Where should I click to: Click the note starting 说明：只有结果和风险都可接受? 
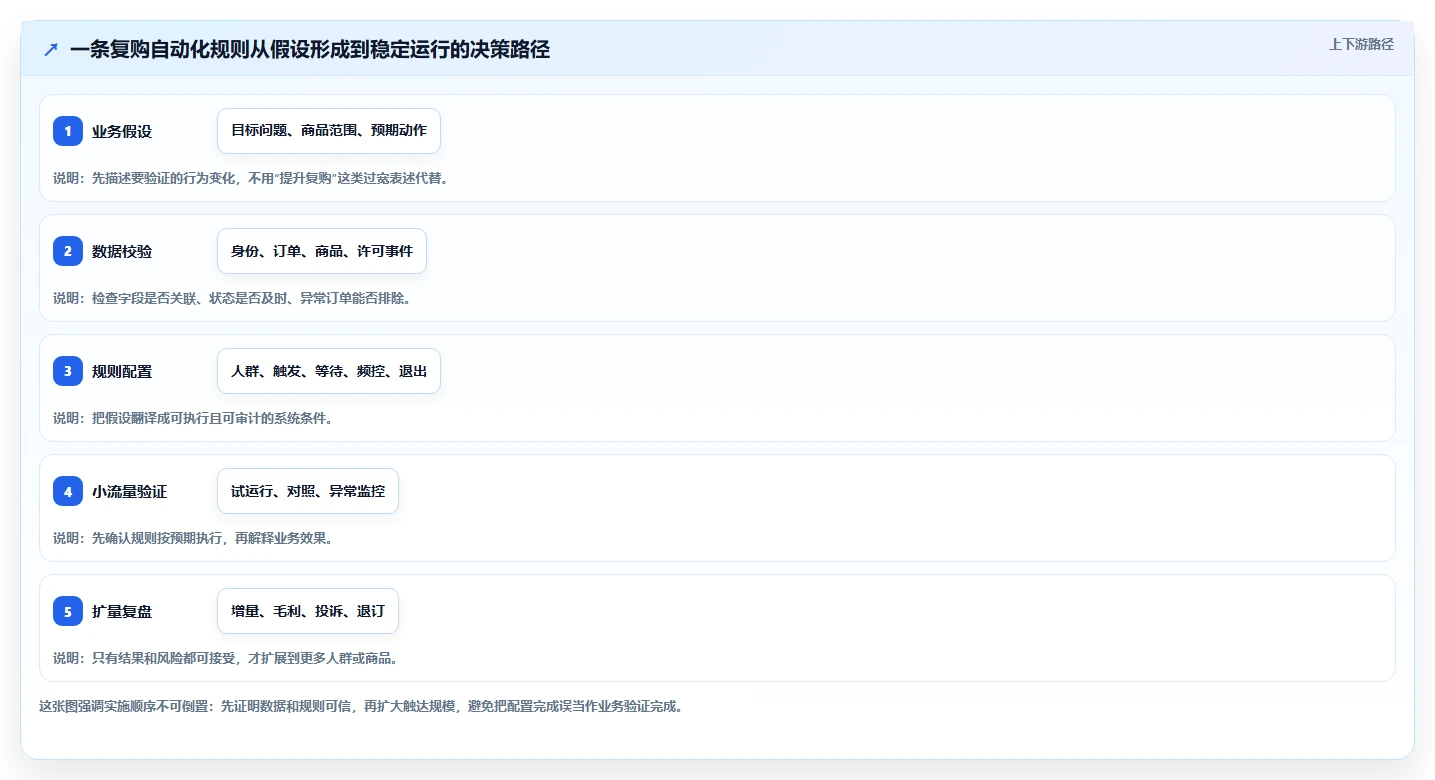tap(226, 658)
